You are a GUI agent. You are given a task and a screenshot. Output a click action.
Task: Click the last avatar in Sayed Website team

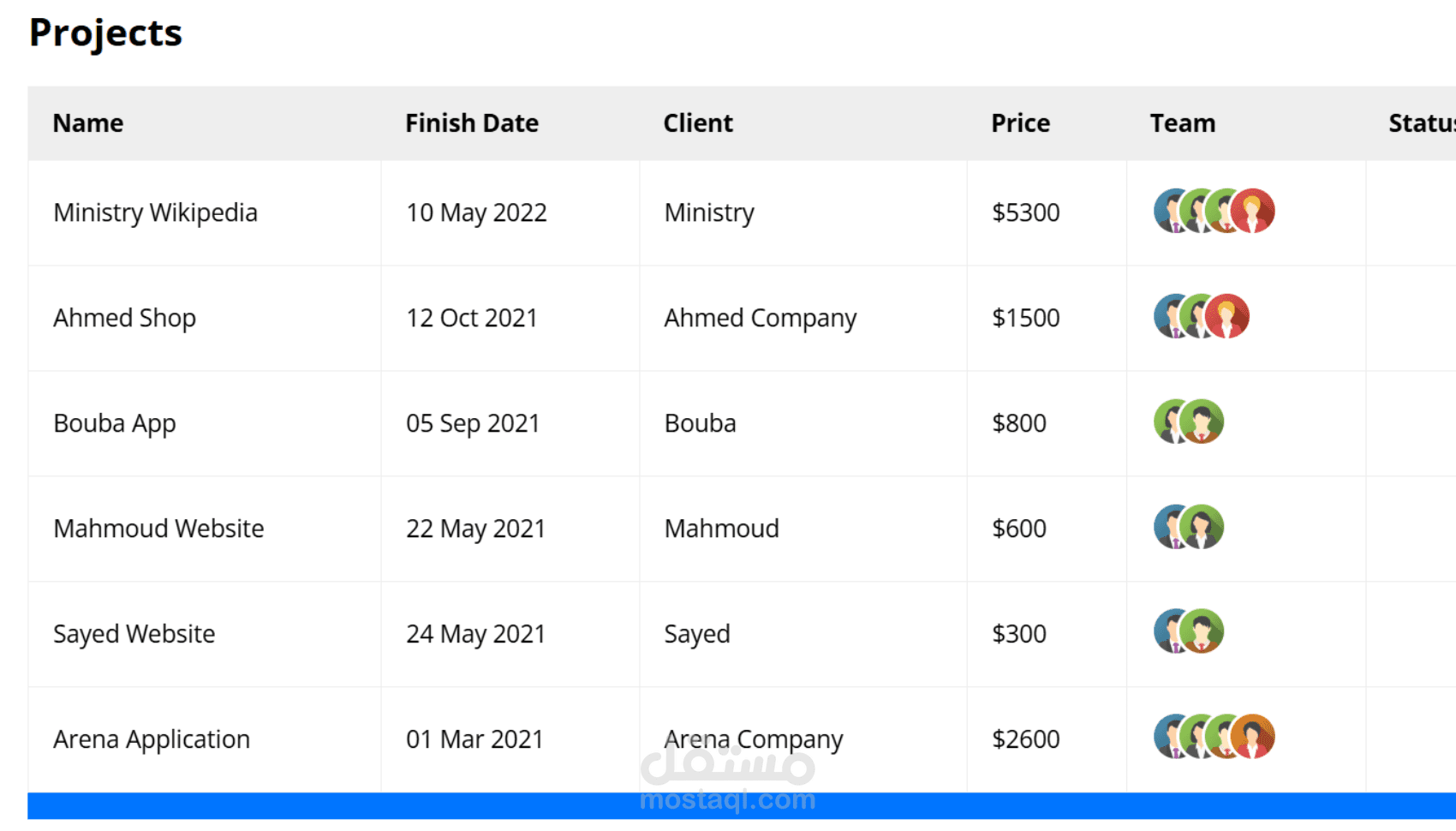pos(1202,632)
